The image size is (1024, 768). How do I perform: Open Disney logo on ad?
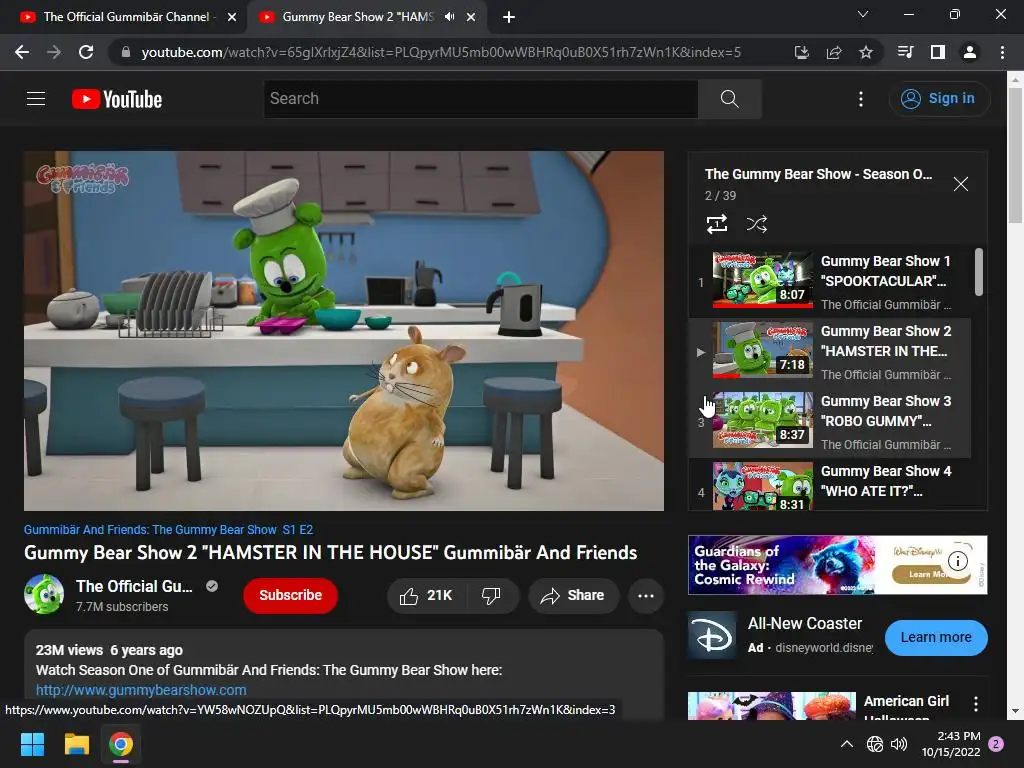pyautogui.click(x=713, y=637)
